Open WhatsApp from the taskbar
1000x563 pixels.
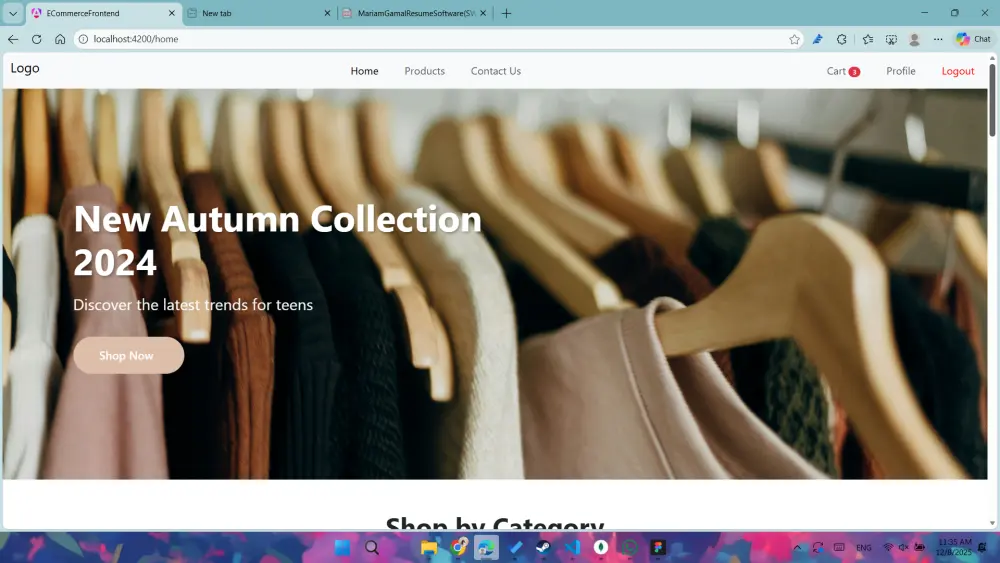(x=629, y=547)
